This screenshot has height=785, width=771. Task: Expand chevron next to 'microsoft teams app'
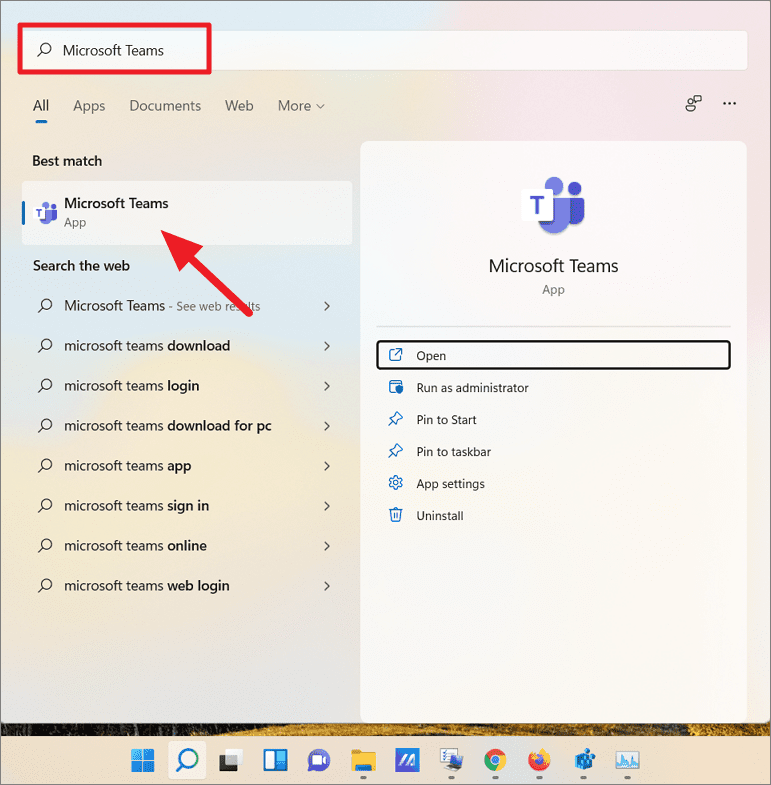[x=327, y=466]
